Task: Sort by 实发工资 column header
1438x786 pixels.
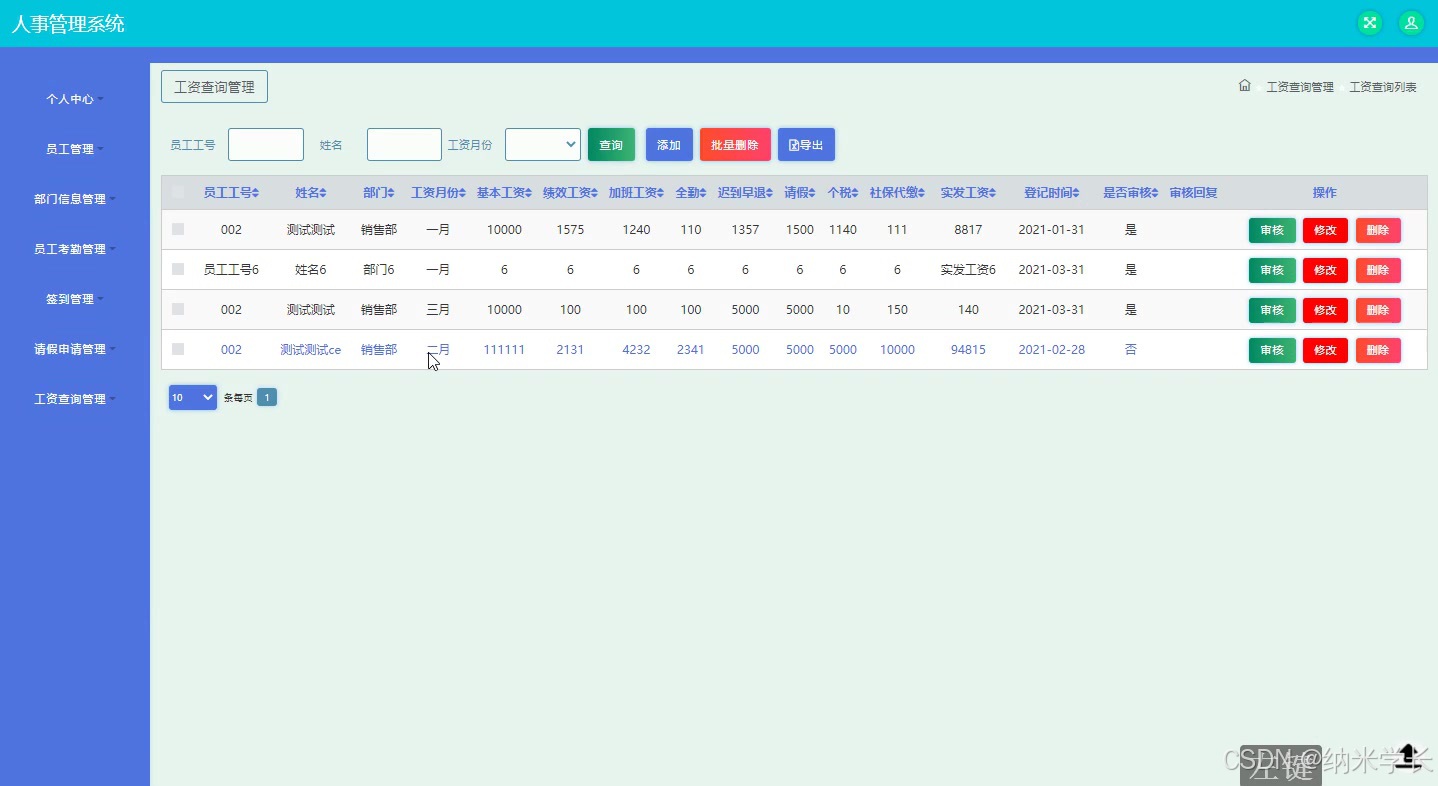Action: (x=968, y=193)
